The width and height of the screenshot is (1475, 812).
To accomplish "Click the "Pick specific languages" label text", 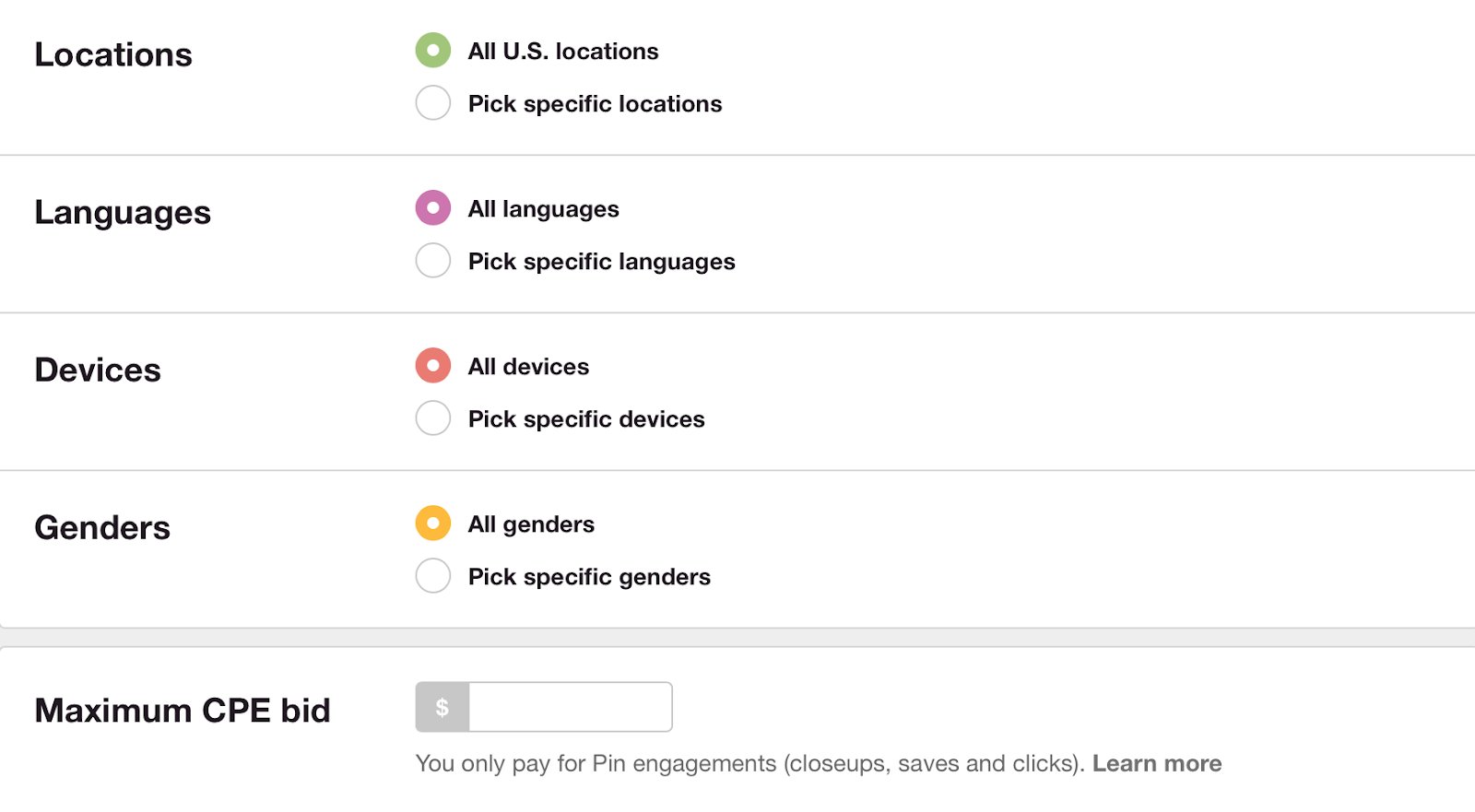I will [601, 262].
